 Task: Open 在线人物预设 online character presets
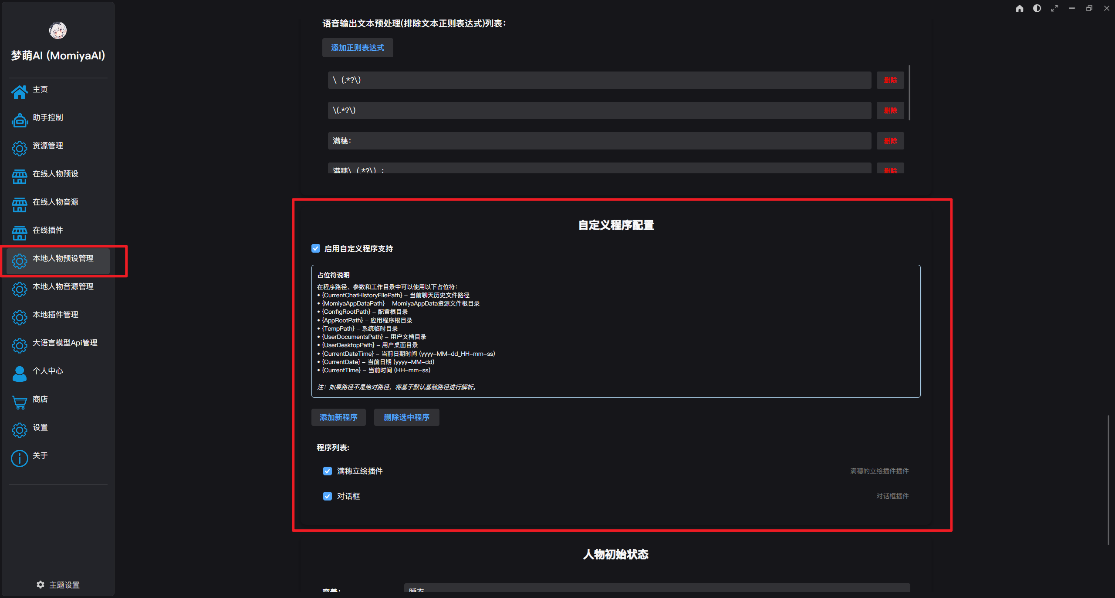pyautogui.click(x=55, y=173)
